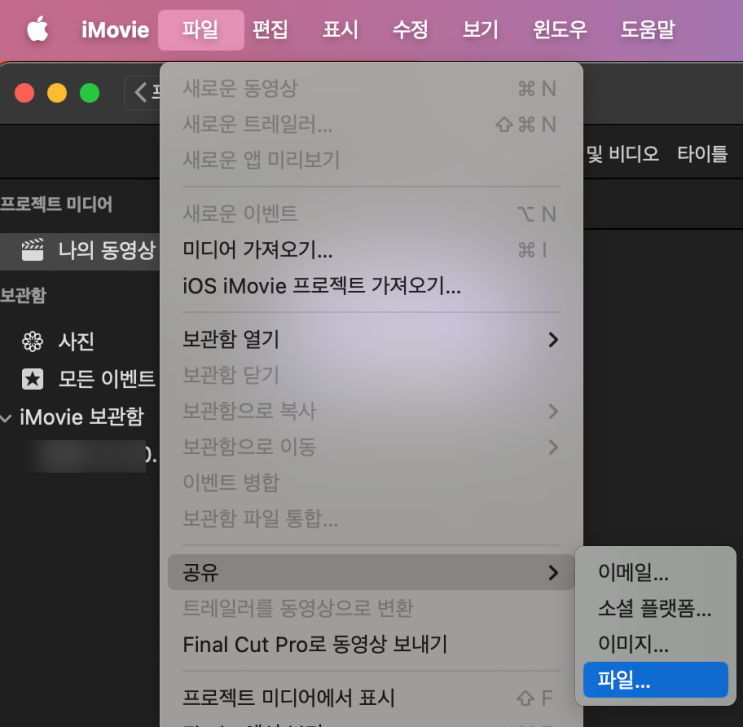
Task: Click the clapperboard icon beside 나의 동영상
Action: [32, 250]
